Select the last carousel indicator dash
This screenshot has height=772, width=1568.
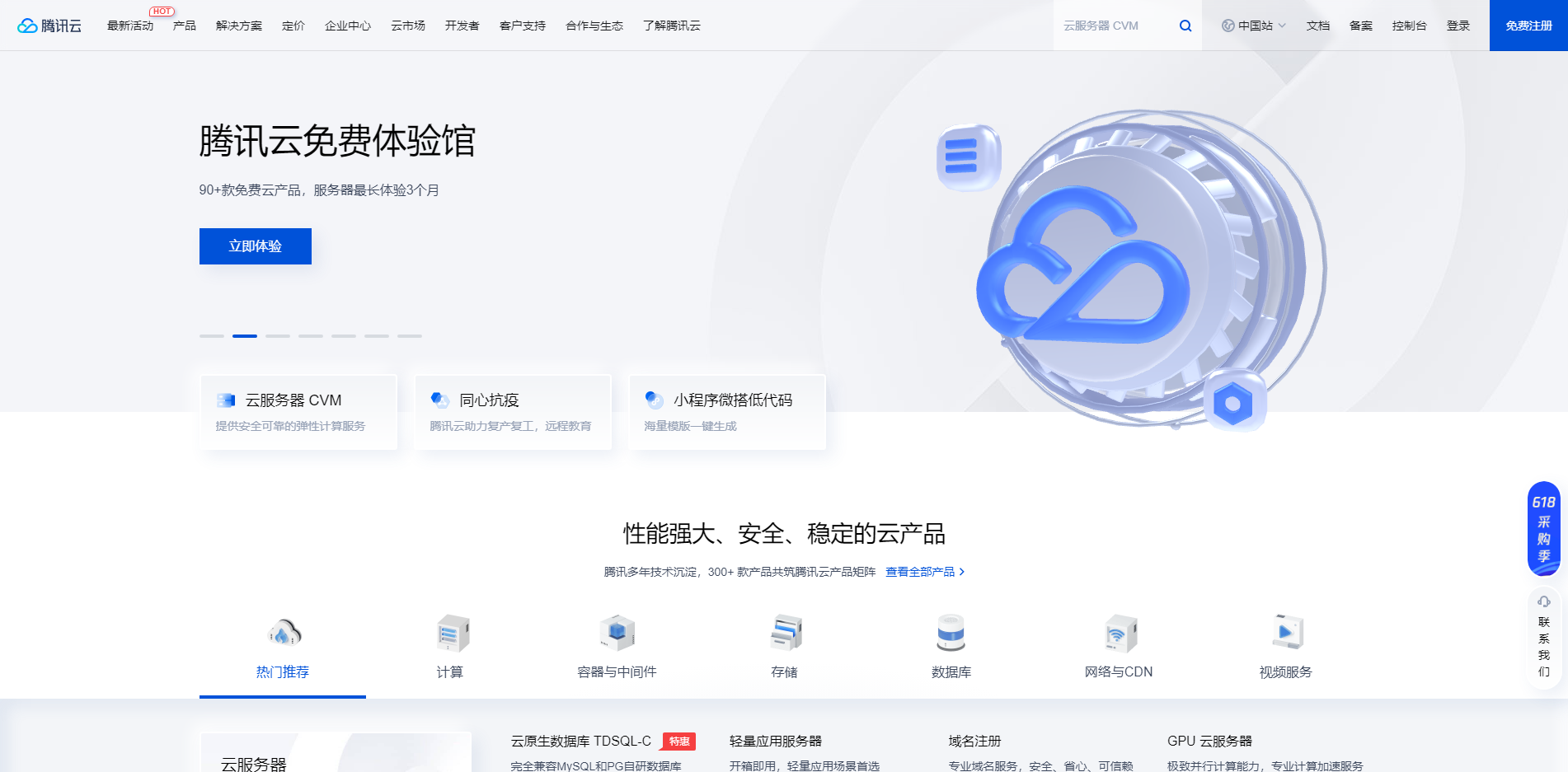pyautogui.click(x=410, y=336)
